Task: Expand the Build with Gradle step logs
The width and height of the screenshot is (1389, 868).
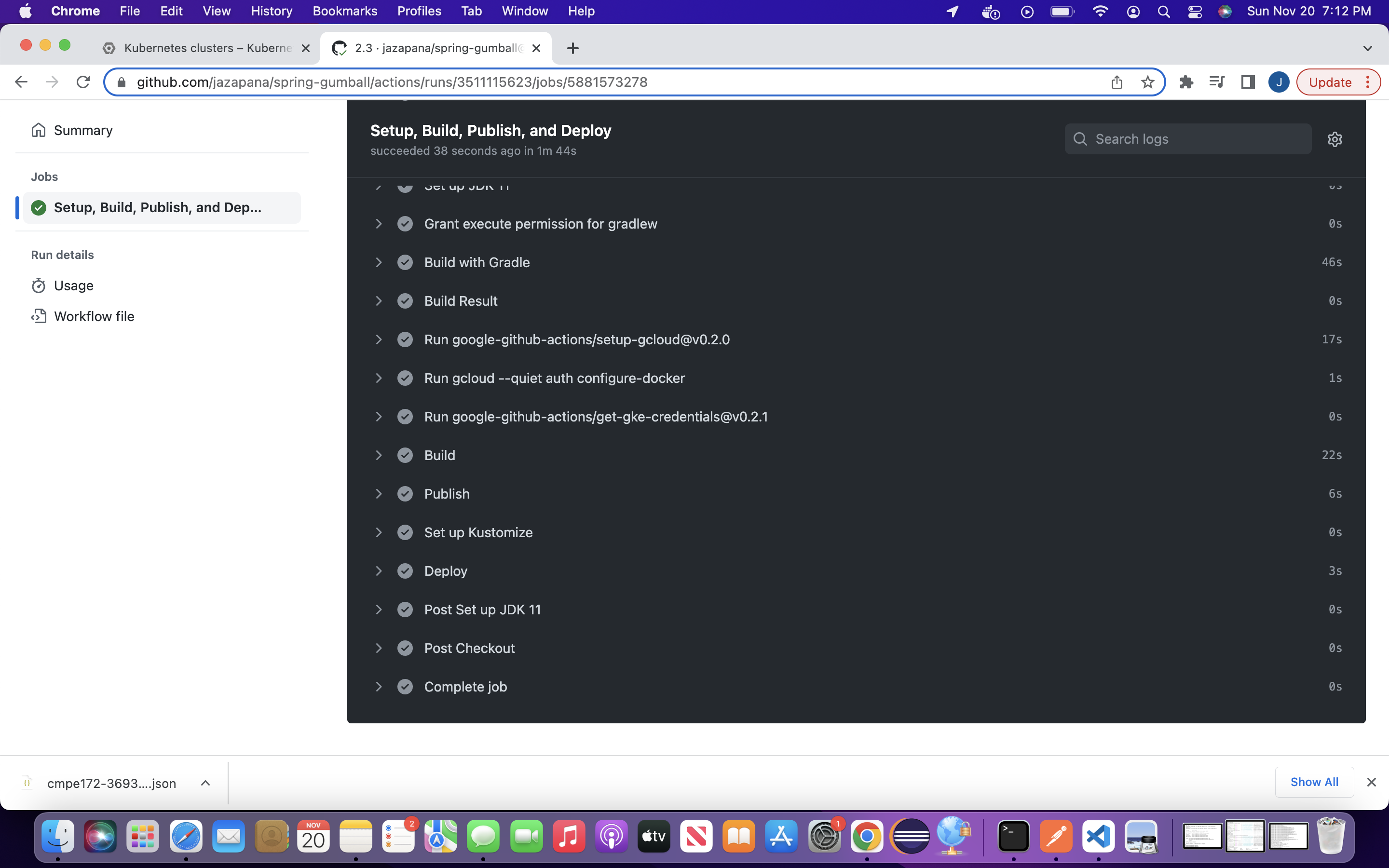Action: click(380, 262)
